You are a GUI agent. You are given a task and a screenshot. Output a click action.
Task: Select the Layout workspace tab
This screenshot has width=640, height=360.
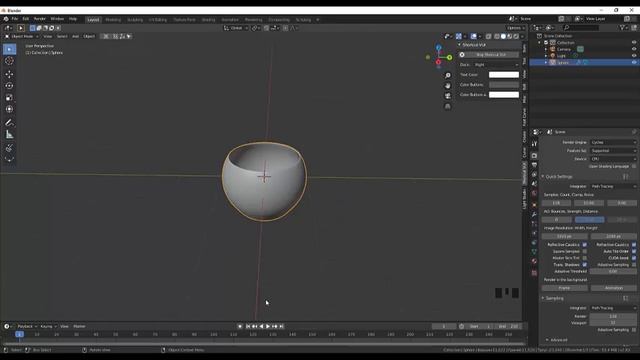[x=93, y=20]
